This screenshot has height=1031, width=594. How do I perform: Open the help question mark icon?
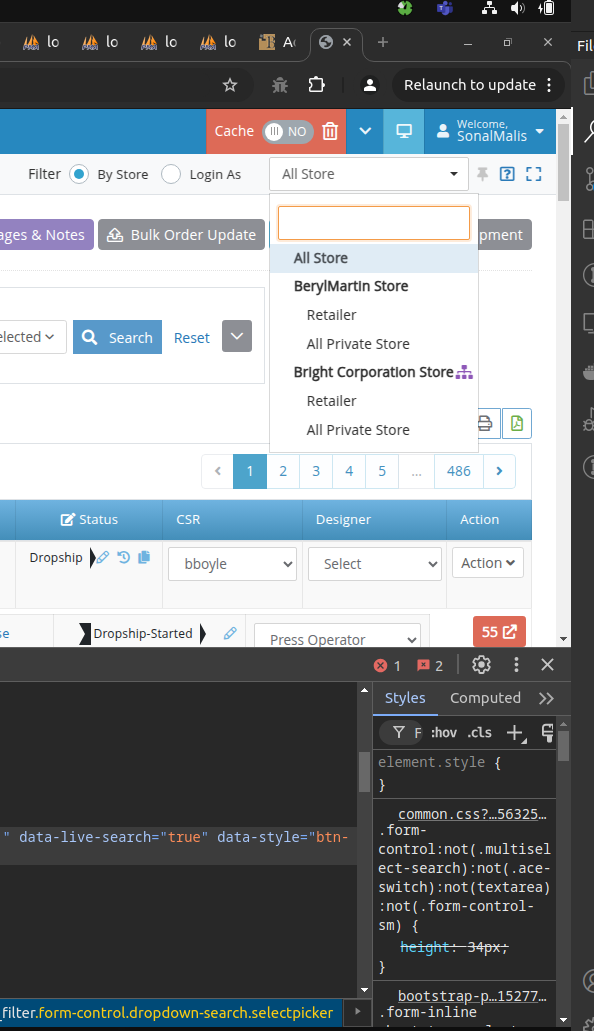[507, 174]
